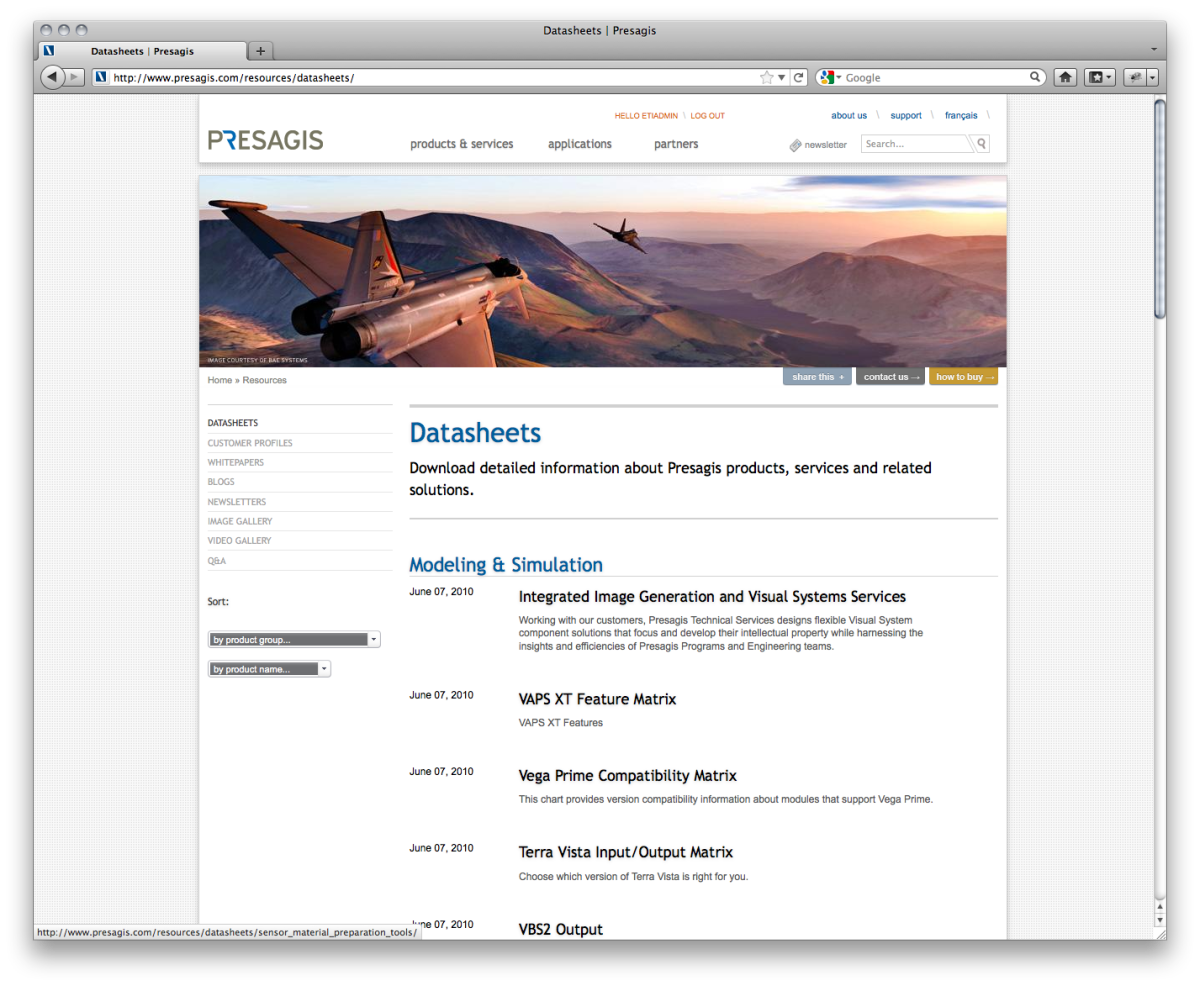Open BLOGS in the sidebar
The width and height of the screenshot is (1200, 986).
pos(221,482)
